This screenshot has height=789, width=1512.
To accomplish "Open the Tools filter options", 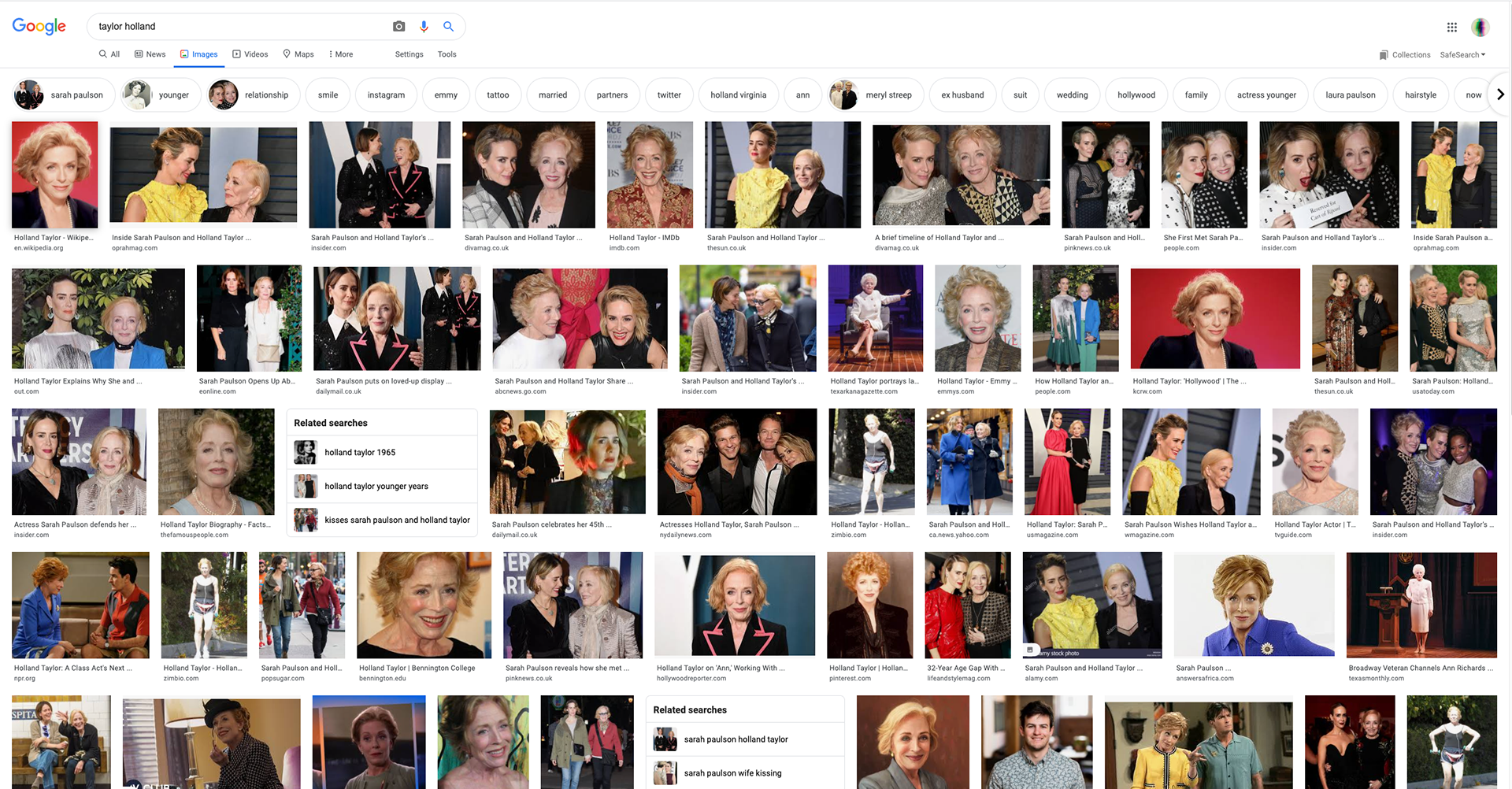I will (x=447, y=54).
